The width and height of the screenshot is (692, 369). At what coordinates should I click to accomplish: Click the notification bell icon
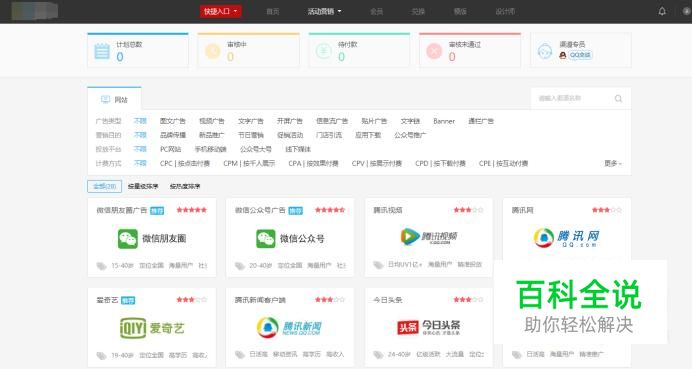[x=662, y=11]
